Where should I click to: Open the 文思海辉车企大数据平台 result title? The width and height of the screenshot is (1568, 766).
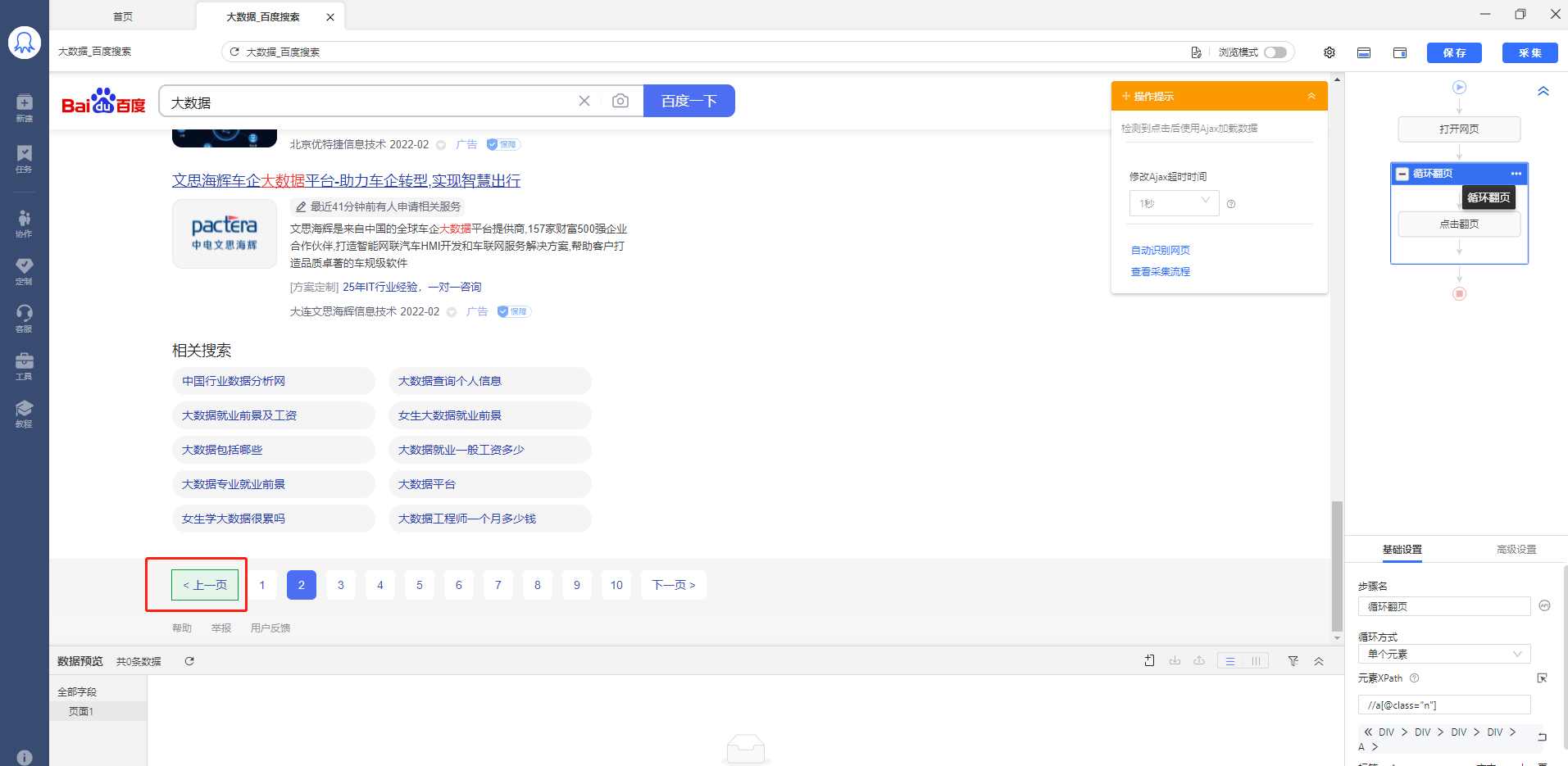(x=346, y=180)
